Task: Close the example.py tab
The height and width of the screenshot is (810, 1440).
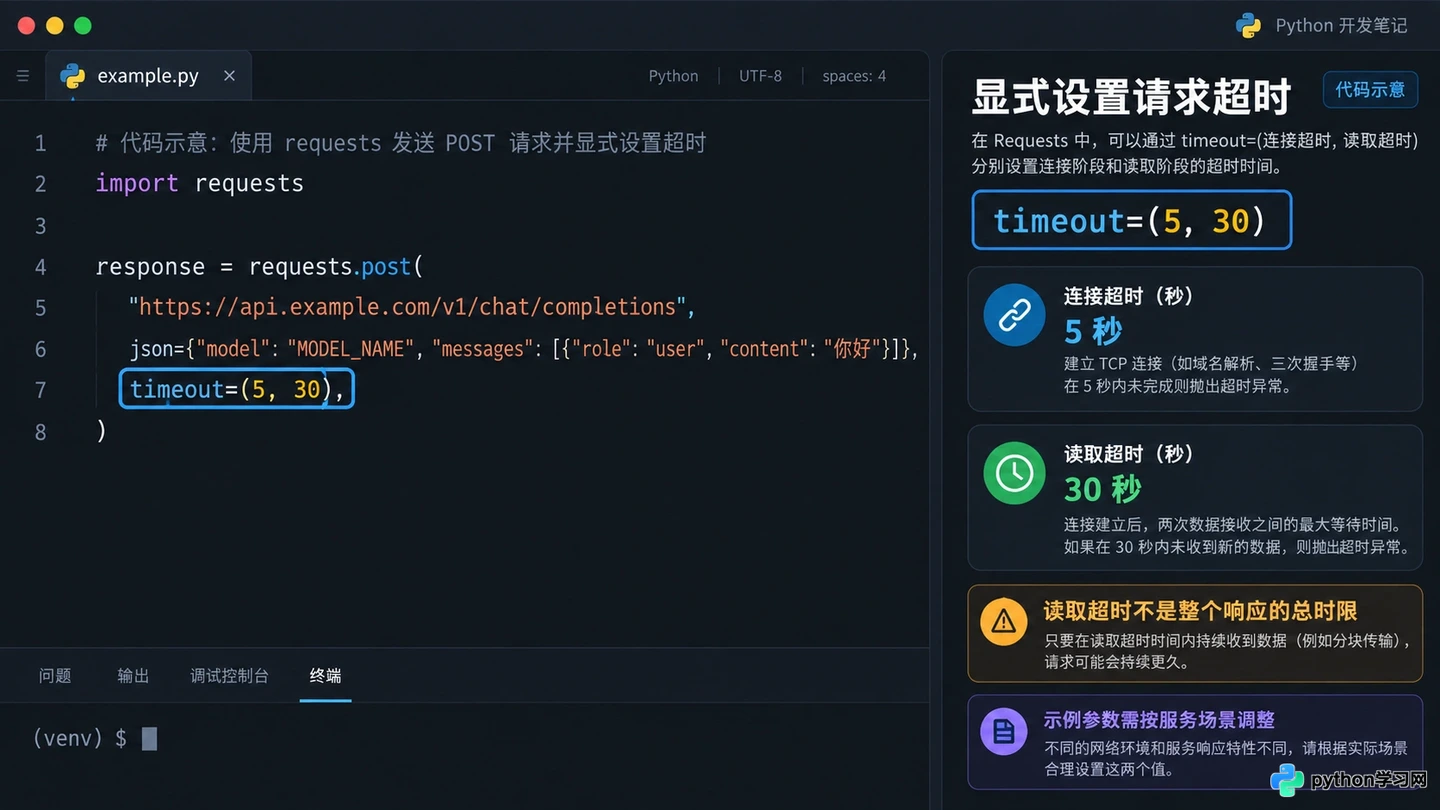Action: coord(229,76)
